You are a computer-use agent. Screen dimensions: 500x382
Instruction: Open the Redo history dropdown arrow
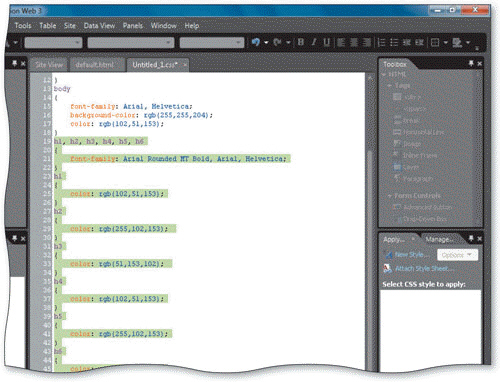288,43
